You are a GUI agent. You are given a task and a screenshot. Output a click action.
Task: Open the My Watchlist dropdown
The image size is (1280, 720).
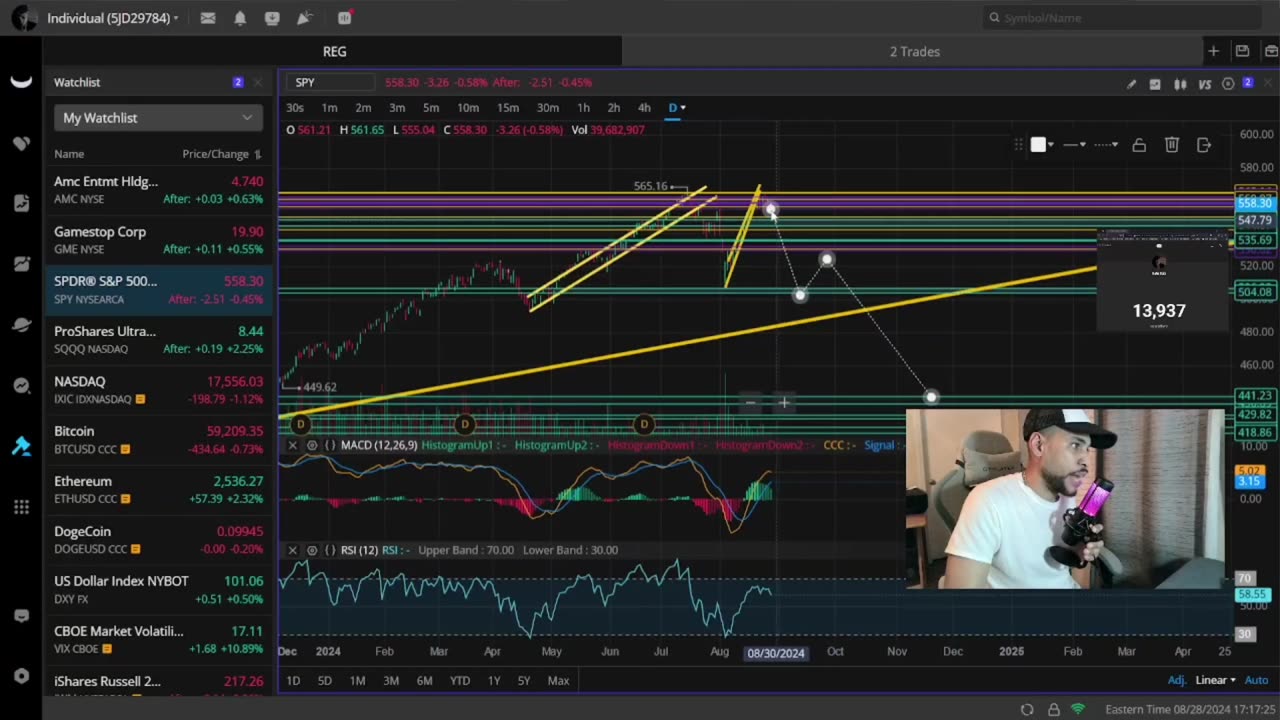[x=158, y=118]
